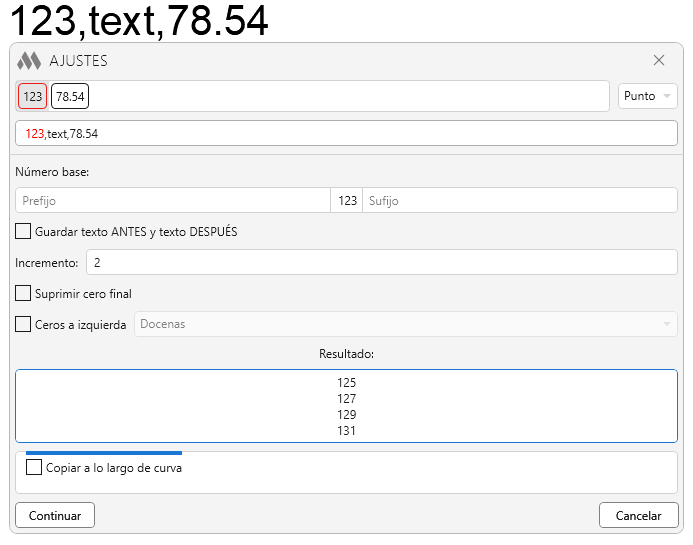The image size is (693, 545).
Task: Close the AJUSTES dialog with X
Action: coord(659,60)
